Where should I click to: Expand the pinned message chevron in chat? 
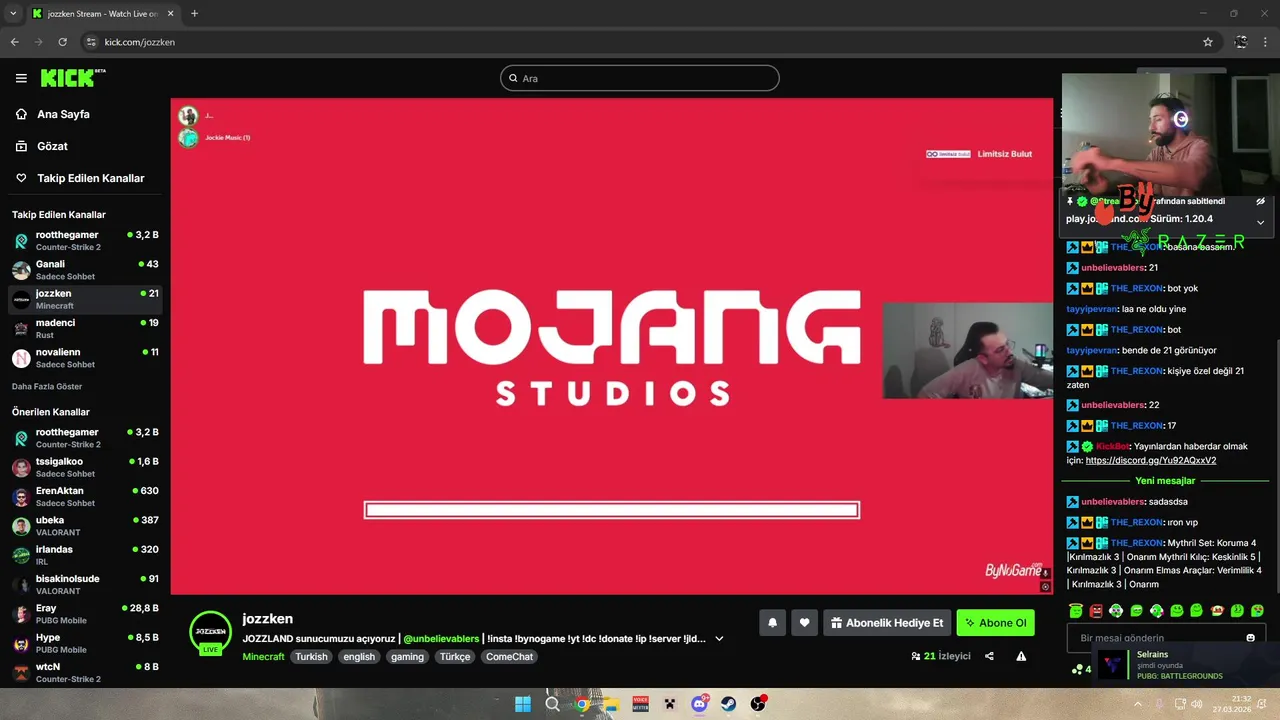point(1260,222)
